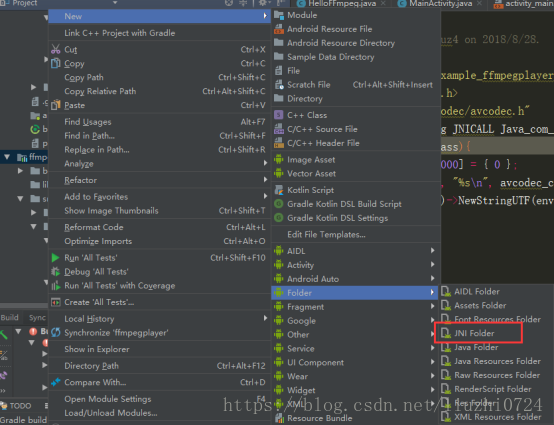Click the AIDL Folder icon
The height and width of the screenshot is (425, 554).
coord(446,291)
